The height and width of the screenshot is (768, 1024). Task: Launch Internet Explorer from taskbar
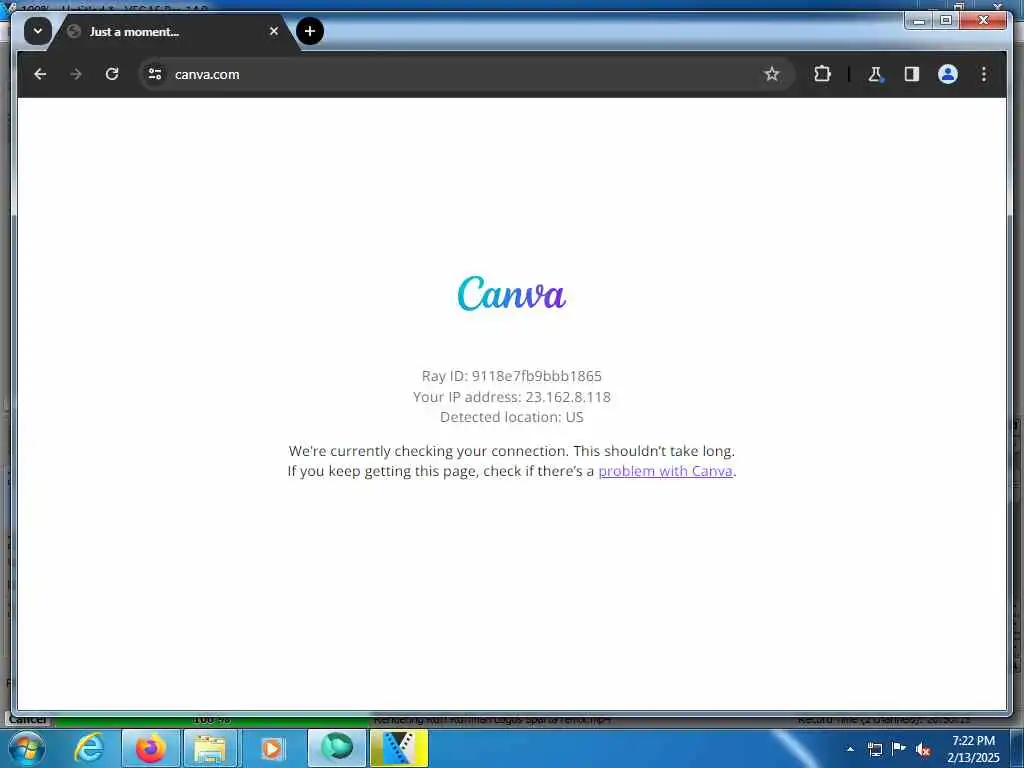pos(89,748)
